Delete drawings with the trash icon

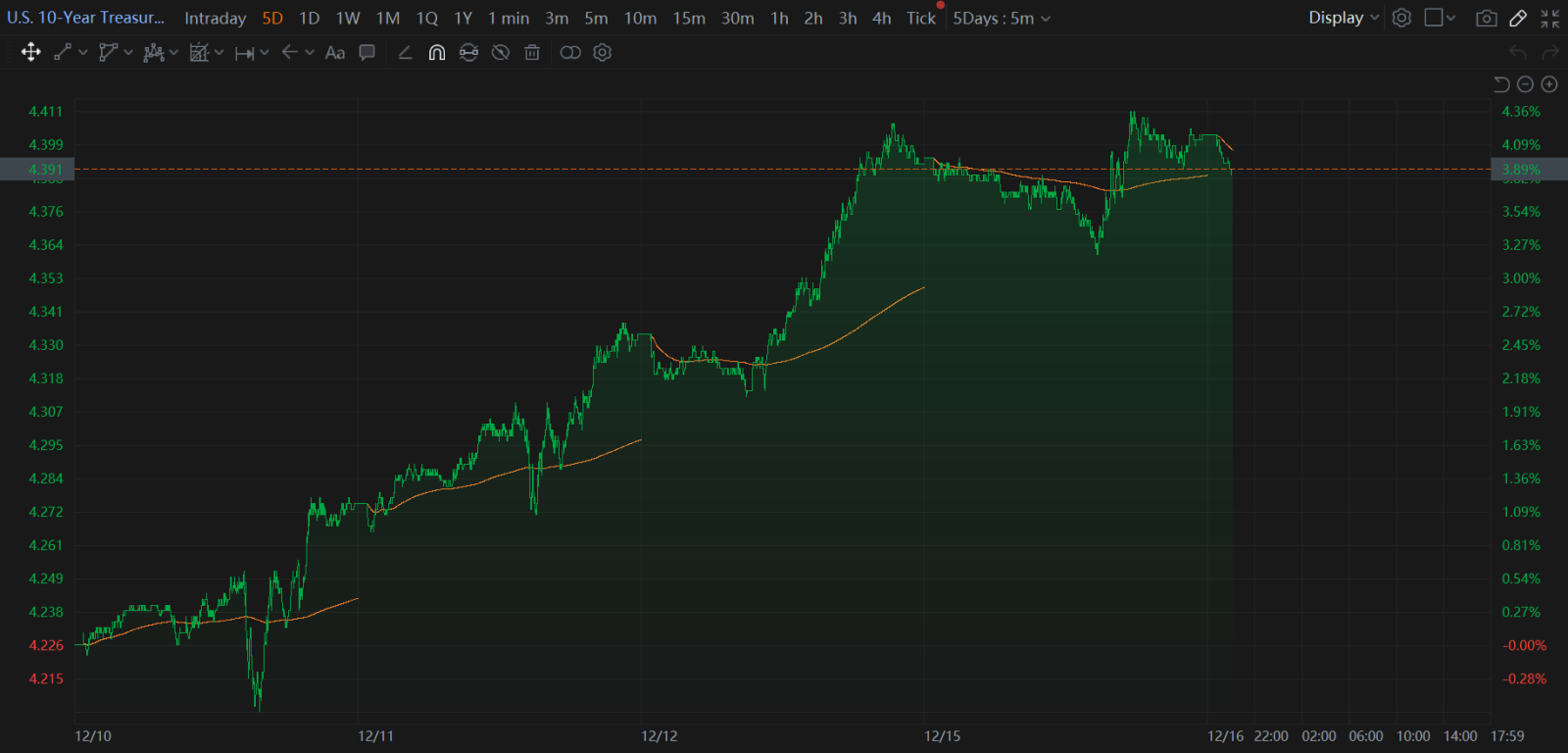[x=532, y=52]
